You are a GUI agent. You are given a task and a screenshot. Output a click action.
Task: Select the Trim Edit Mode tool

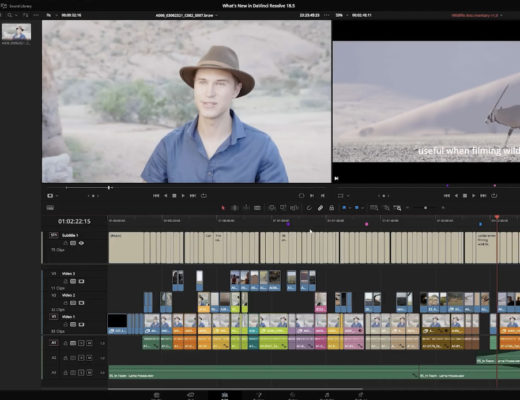coord(235,208)
